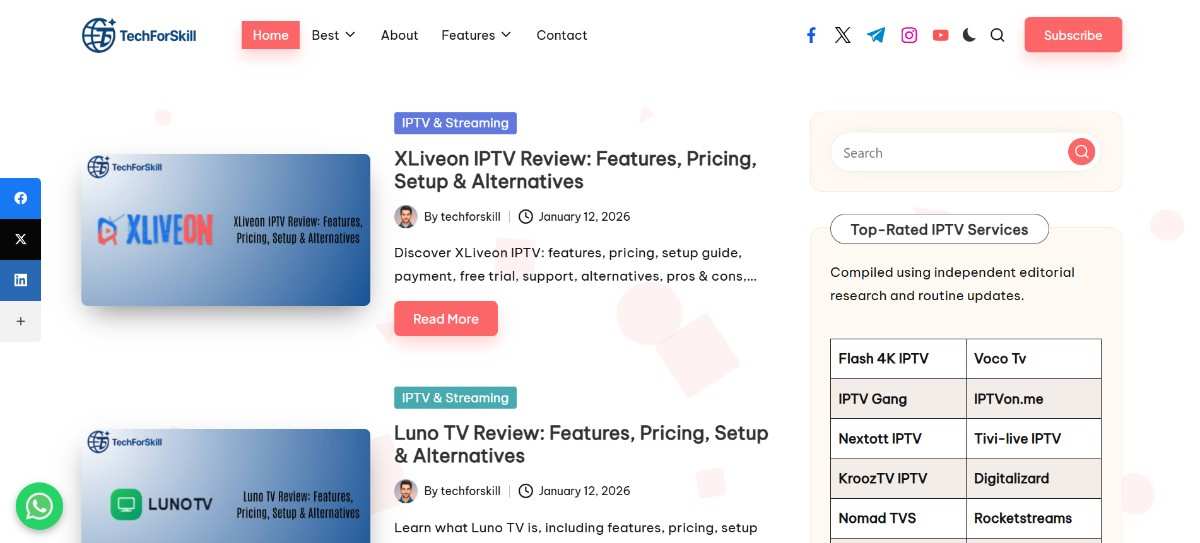Viewport: 1200px width, 543px height.
Task: Click the Subscribe button
Action: pyautogui.click(x=1072, y=35)
